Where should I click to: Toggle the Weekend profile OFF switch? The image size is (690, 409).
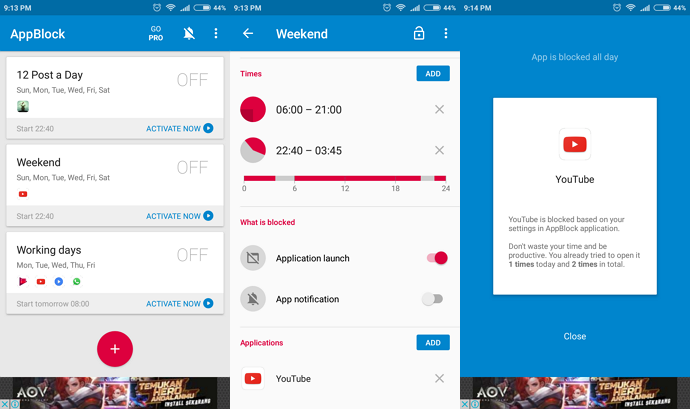point(192,168)
